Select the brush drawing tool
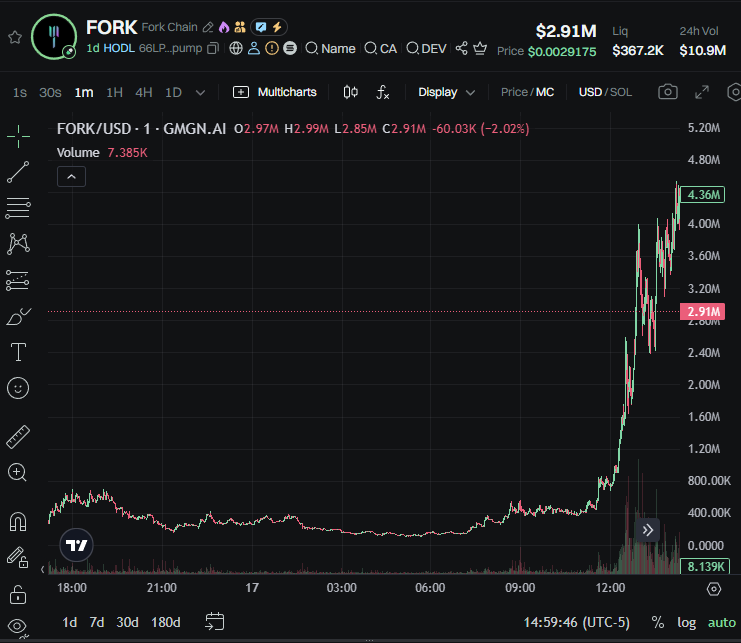Image resolution: width=741 pixels, height=643 pixels. 18,316
